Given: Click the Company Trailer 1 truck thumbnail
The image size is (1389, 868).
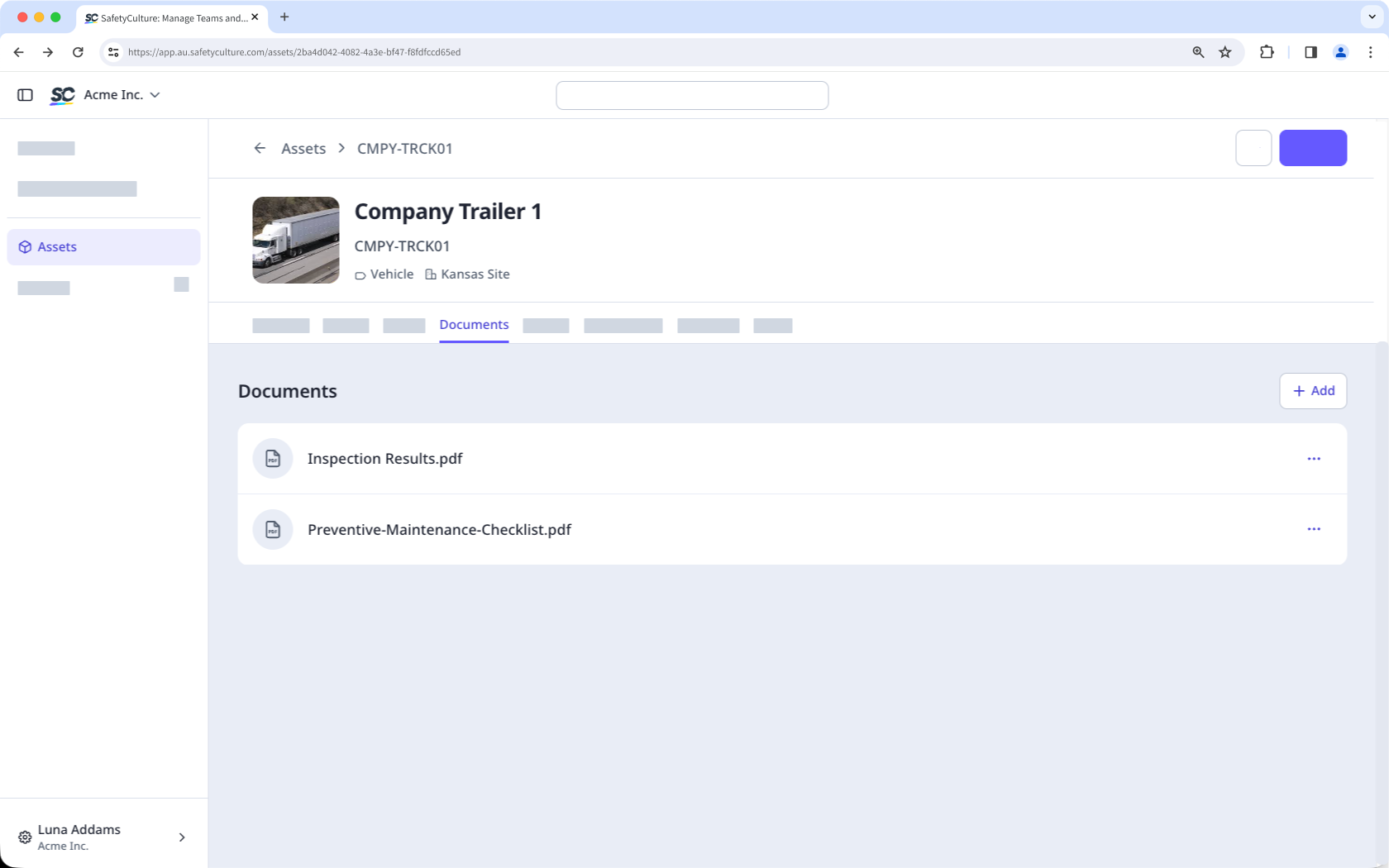Looking at the screenshot, I should [x=296, y=240].
